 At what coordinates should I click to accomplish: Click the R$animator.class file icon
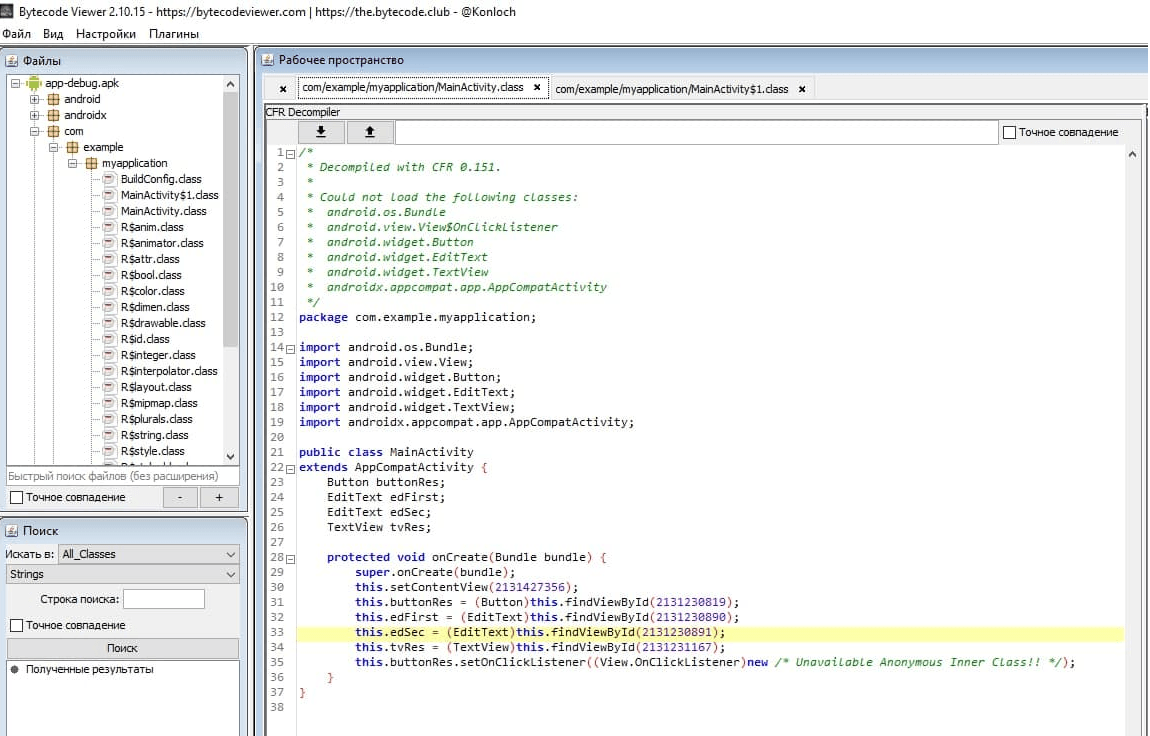(x=109, y=243)
